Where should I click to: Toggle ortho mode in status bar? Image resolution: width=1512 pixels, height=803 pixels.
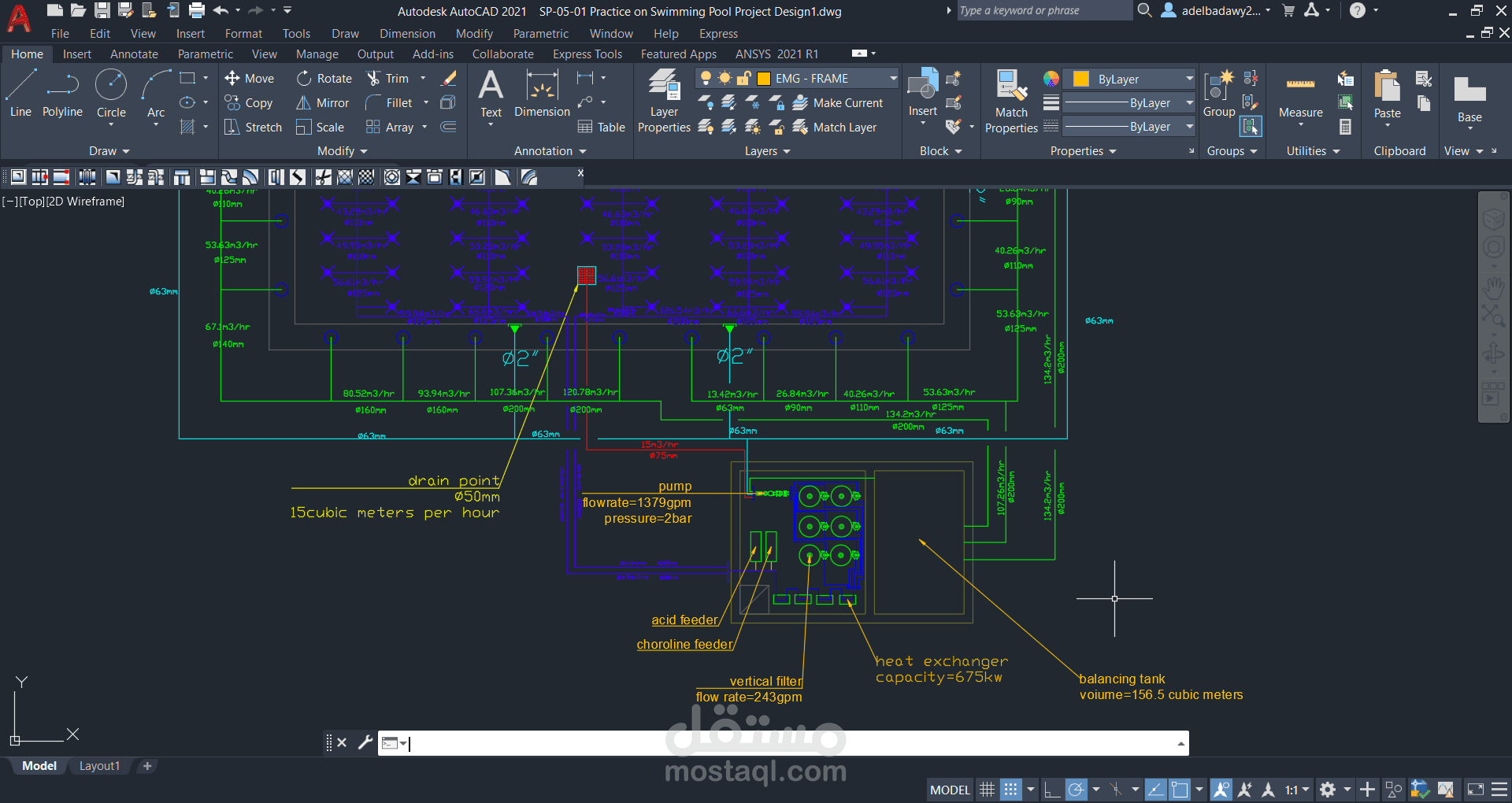[1052, 790]
